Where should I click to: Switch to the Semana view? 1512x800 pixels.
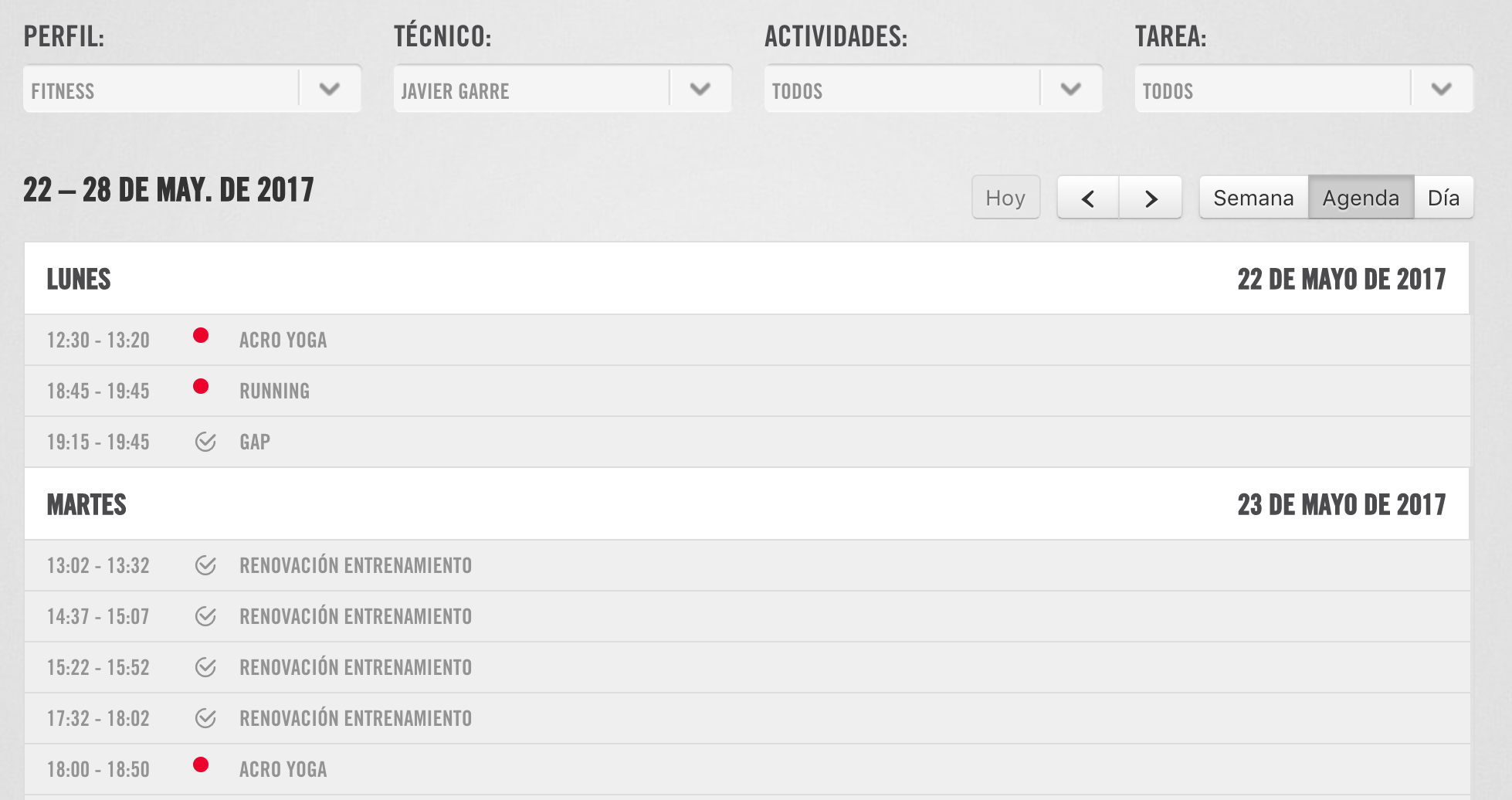pos(1253,198)
